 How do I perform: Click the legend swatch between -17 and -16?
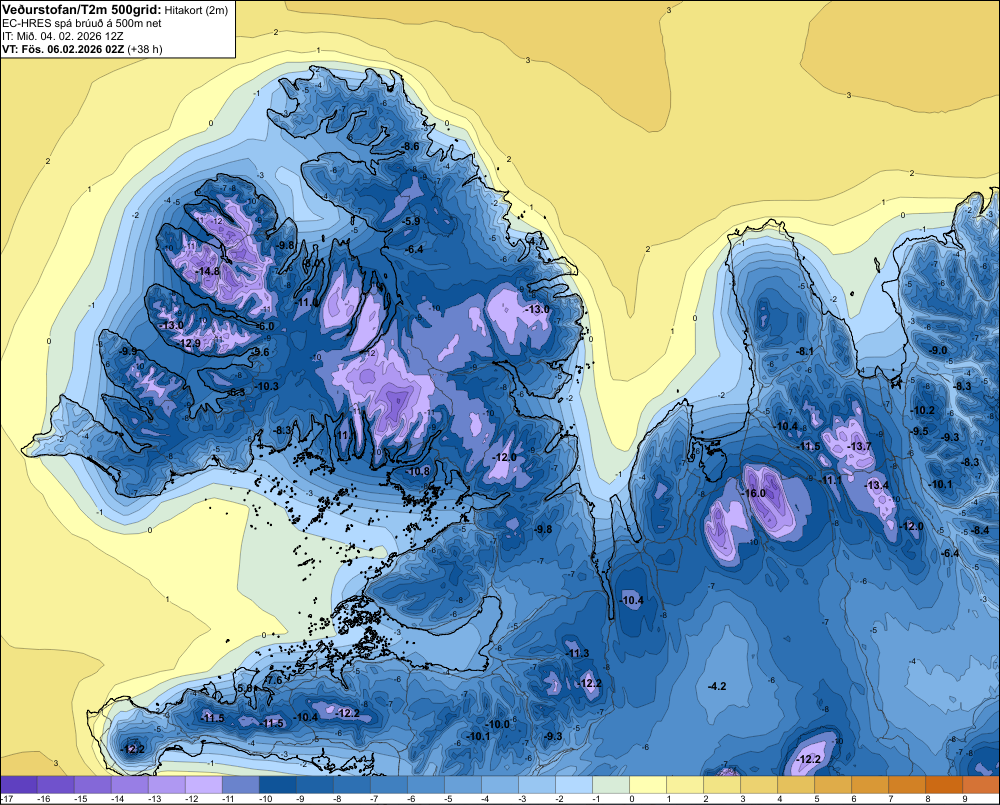coord(19,784)
